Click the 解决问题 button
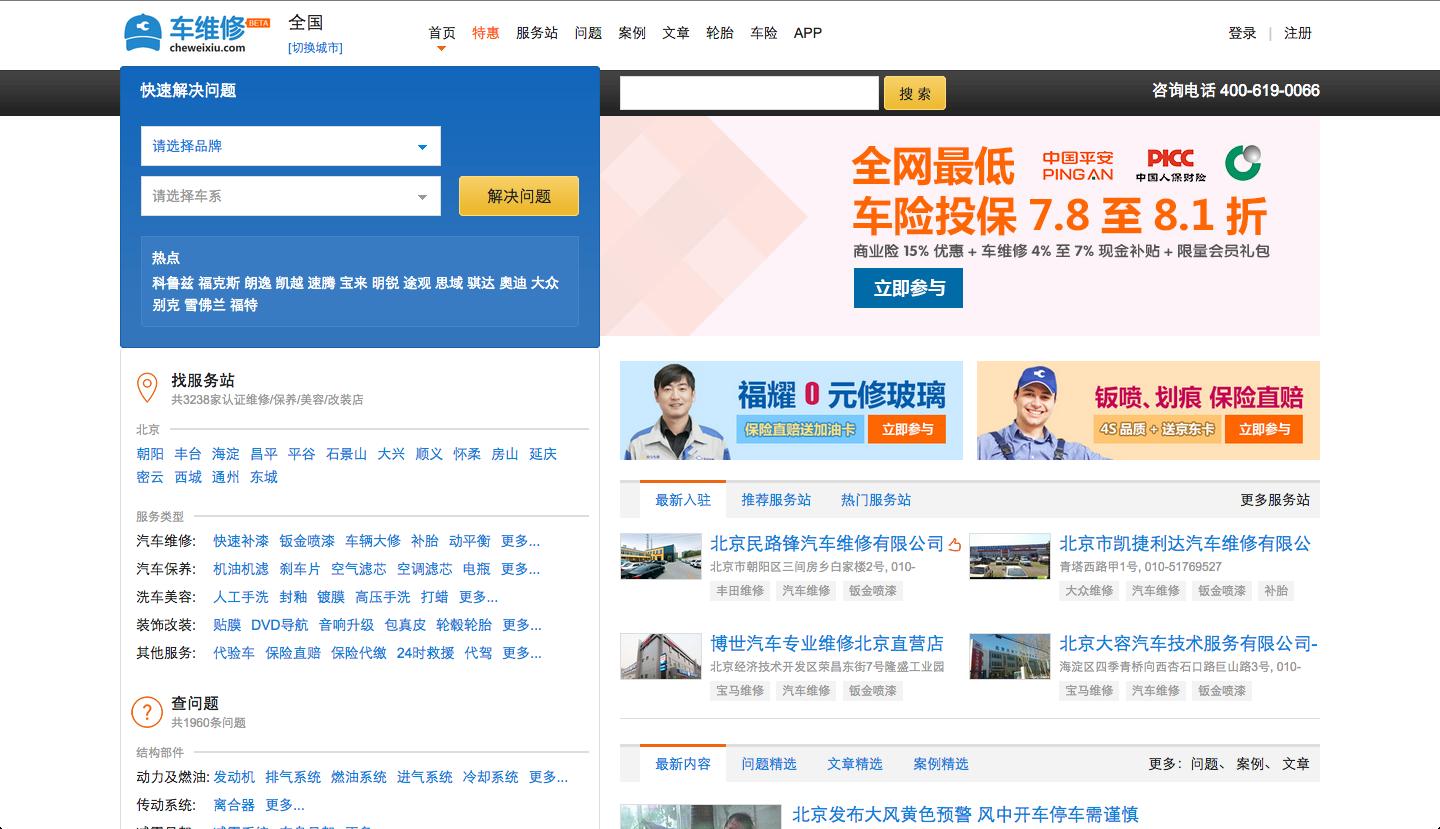 (x=519, y=196)
